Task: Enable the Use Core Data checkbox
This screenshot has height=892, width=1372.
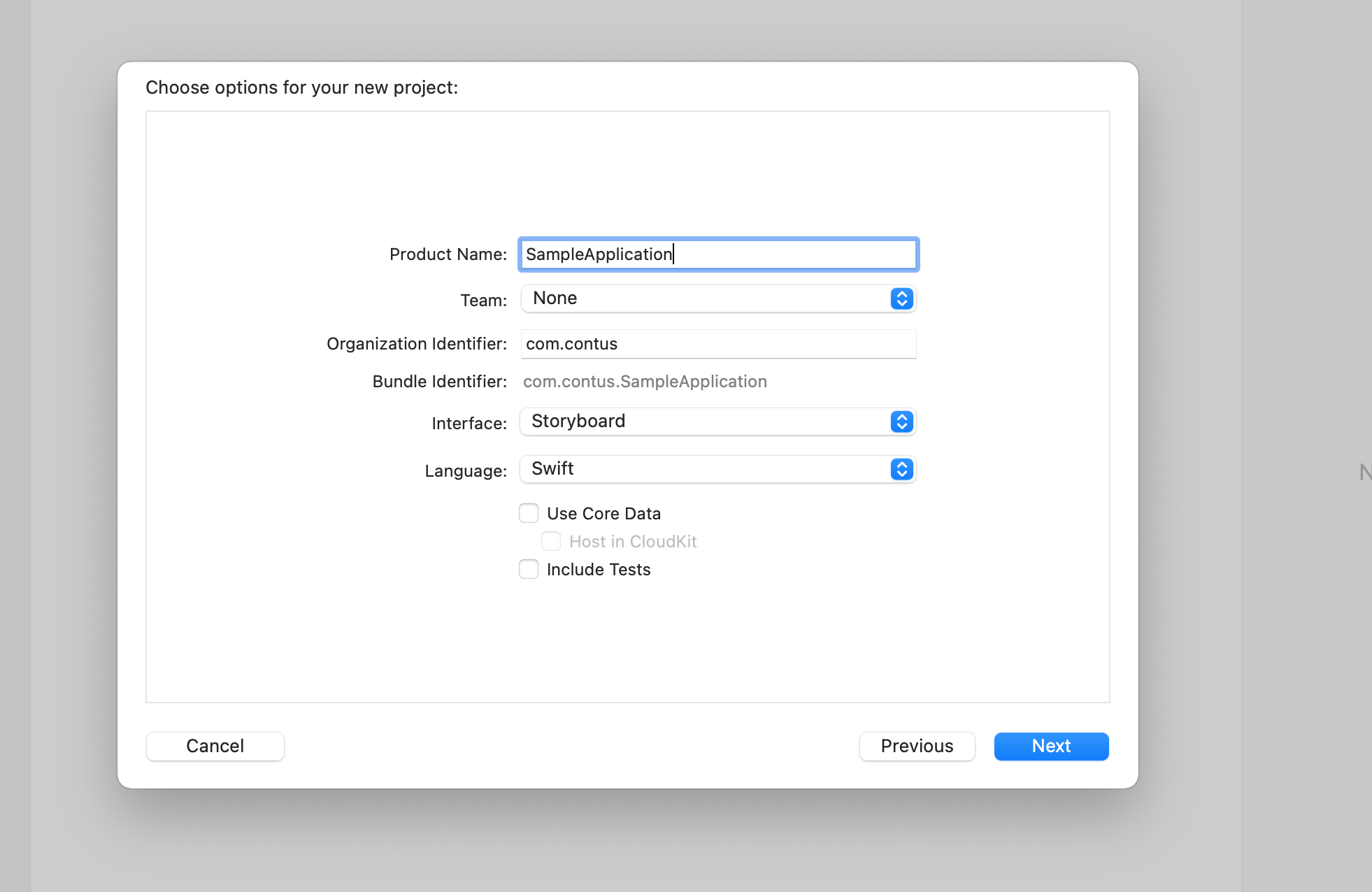Action: click(529, 514)
